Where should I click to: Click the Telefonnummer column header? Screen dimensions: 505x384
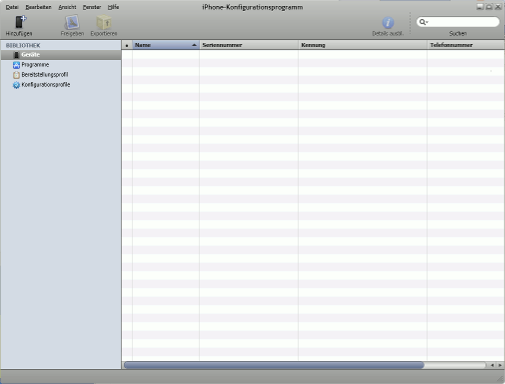click(x=466, y=45)
